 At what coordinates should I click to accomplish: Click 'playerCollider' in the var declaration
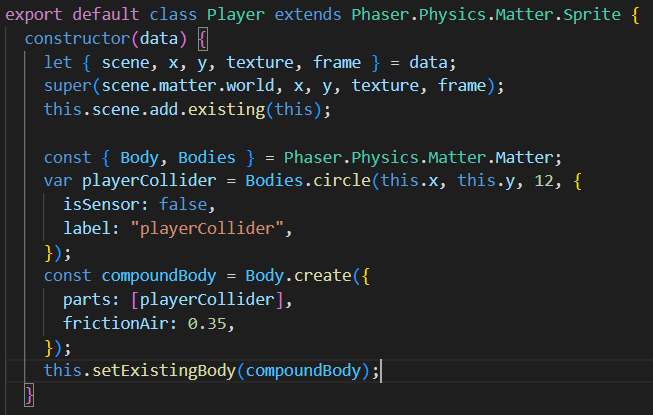pyautogui.click(x=149, y=181)
